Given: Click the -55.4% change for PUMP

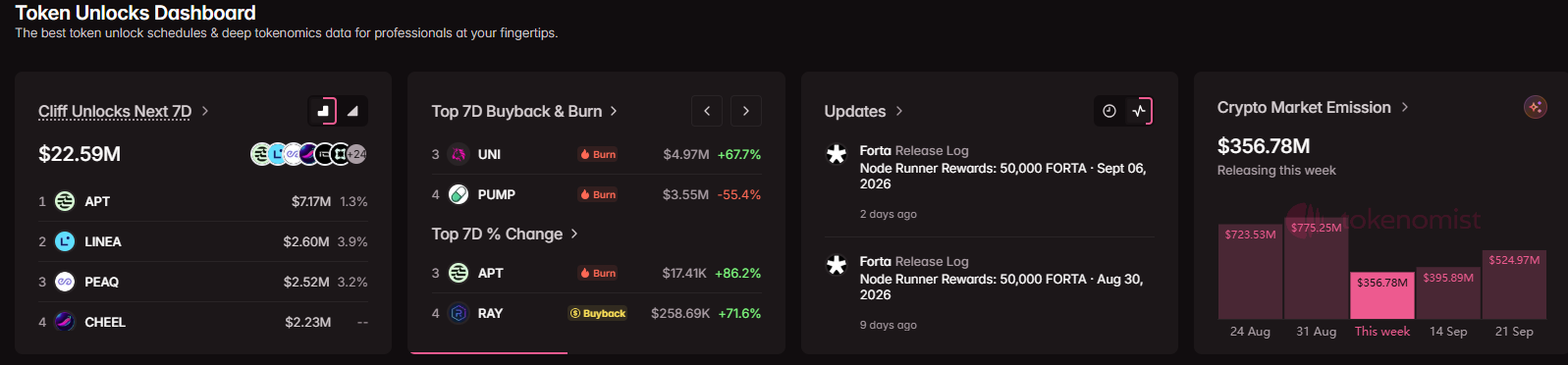Looking at the screenshot, I should (x=739, y=194).
